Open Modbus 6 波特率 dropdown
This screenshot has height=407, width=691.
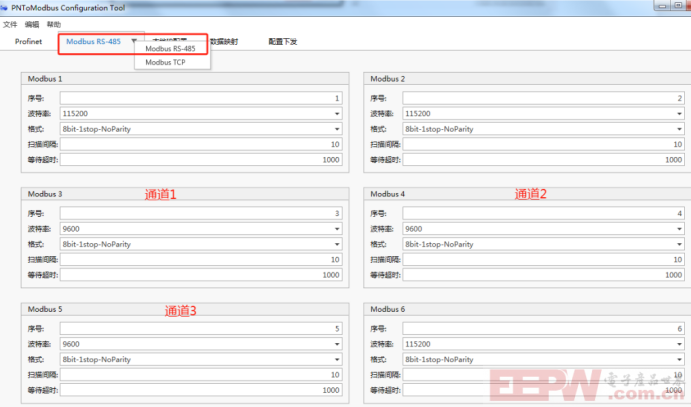544,344
